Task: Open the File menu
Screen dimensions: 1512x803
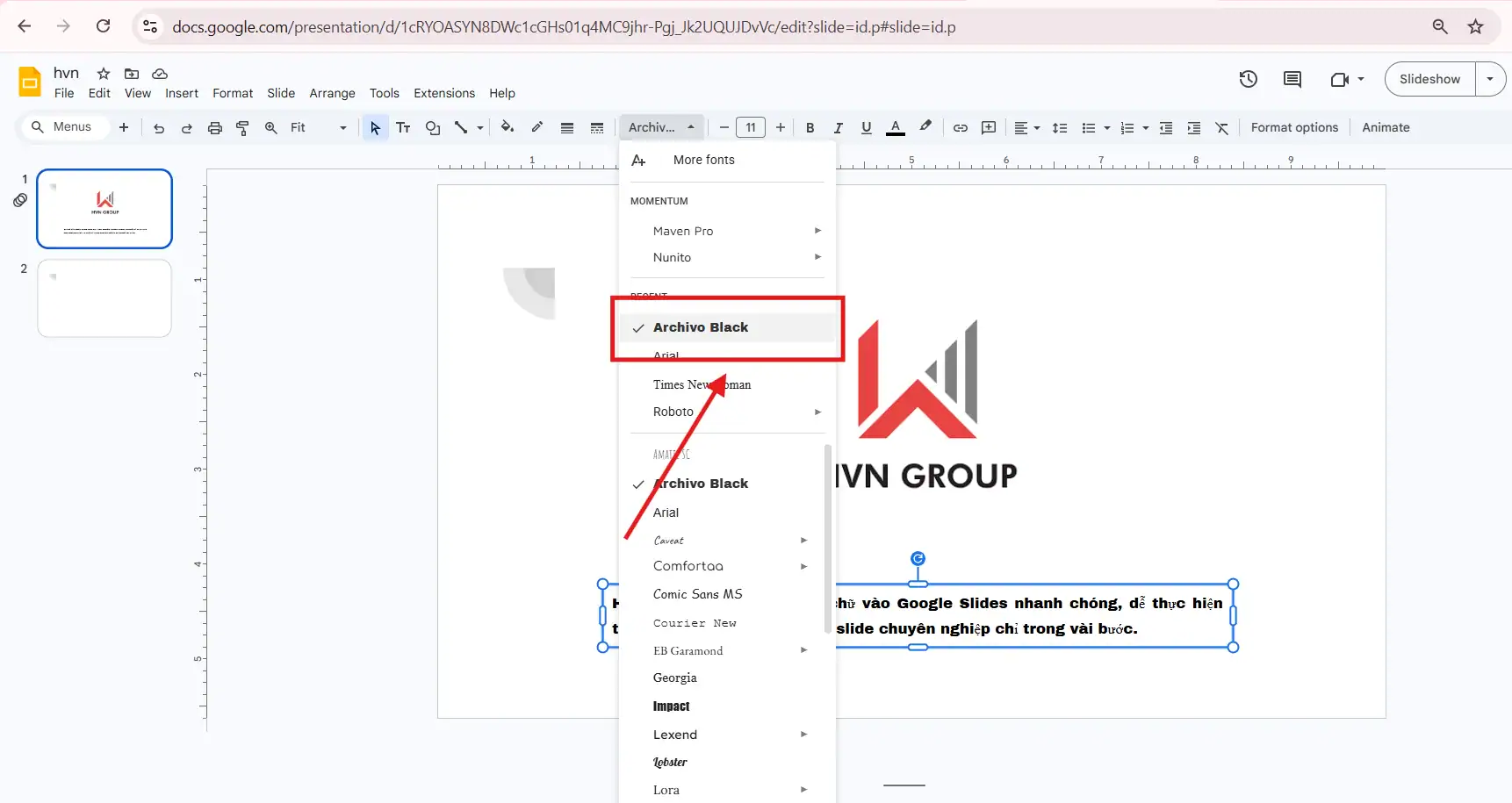Action: pos(64,93)
